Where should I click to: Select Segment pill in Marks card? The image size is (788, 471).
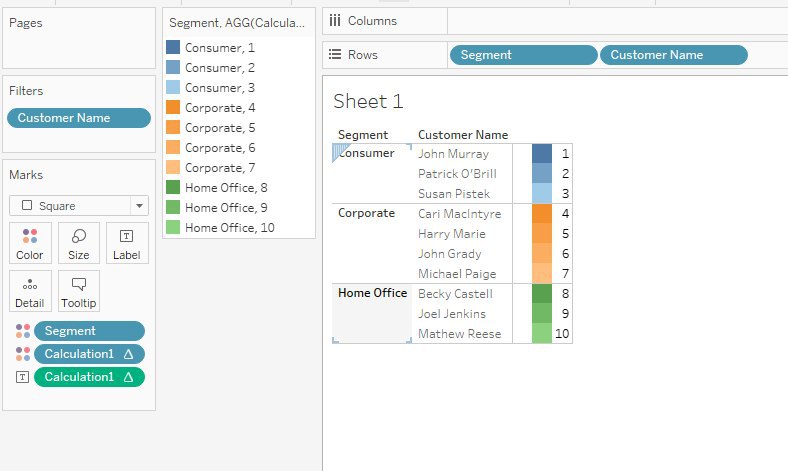point(89,331)
